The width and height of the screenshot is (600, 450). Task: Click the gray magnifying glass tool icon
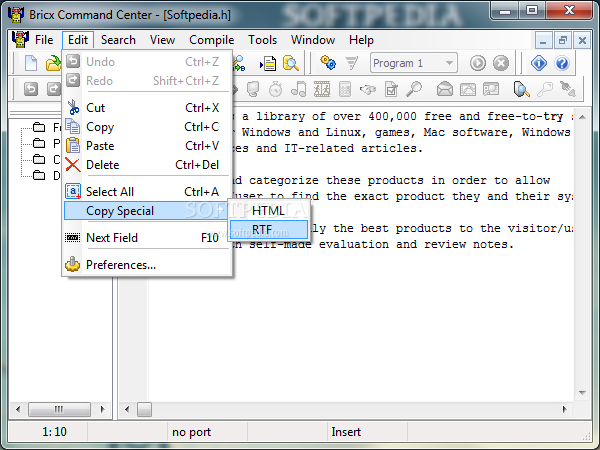pos(414,89)
